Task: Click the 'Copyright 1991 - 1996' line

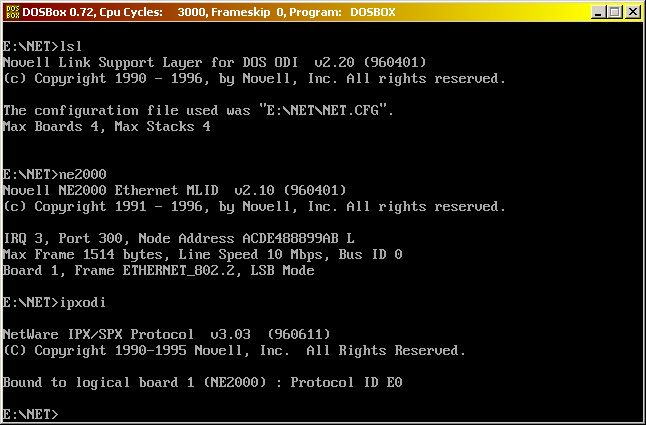Action: coord(254,207)
